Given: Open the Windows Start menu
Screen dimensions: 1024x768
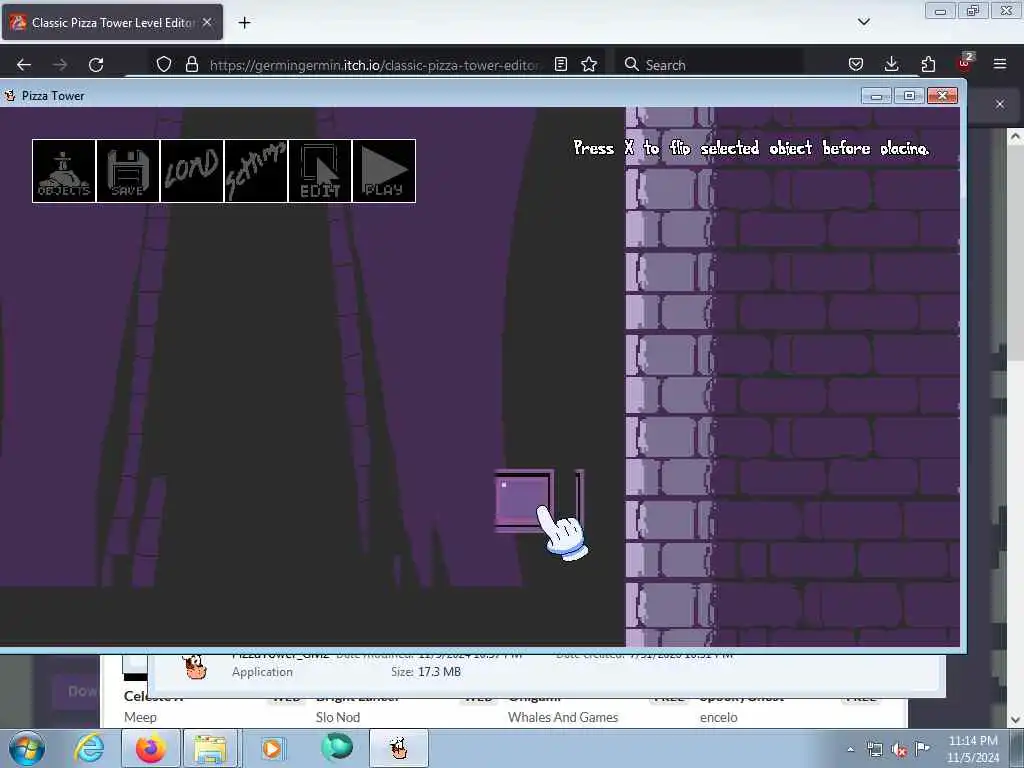Looking at the screenshot, I should click(x=27, y=748).
